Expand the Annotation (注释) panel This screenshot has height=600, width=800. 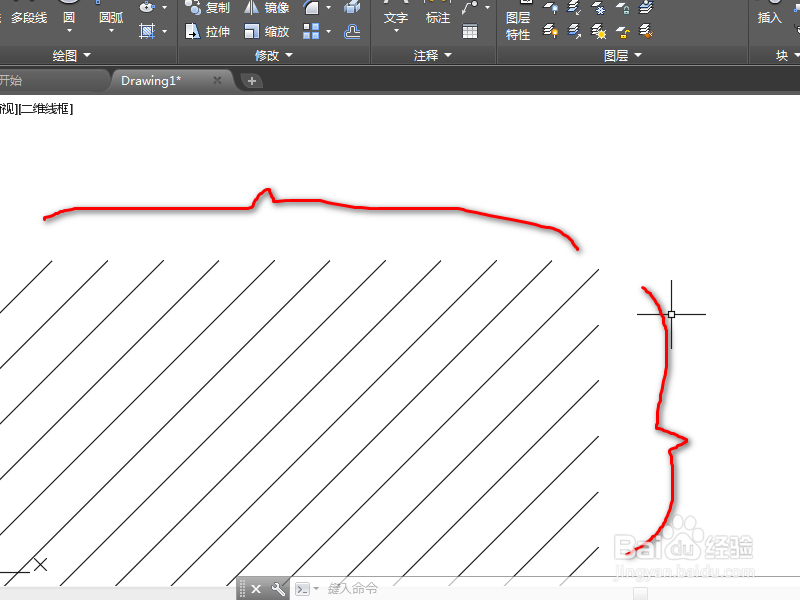[433, 55]
